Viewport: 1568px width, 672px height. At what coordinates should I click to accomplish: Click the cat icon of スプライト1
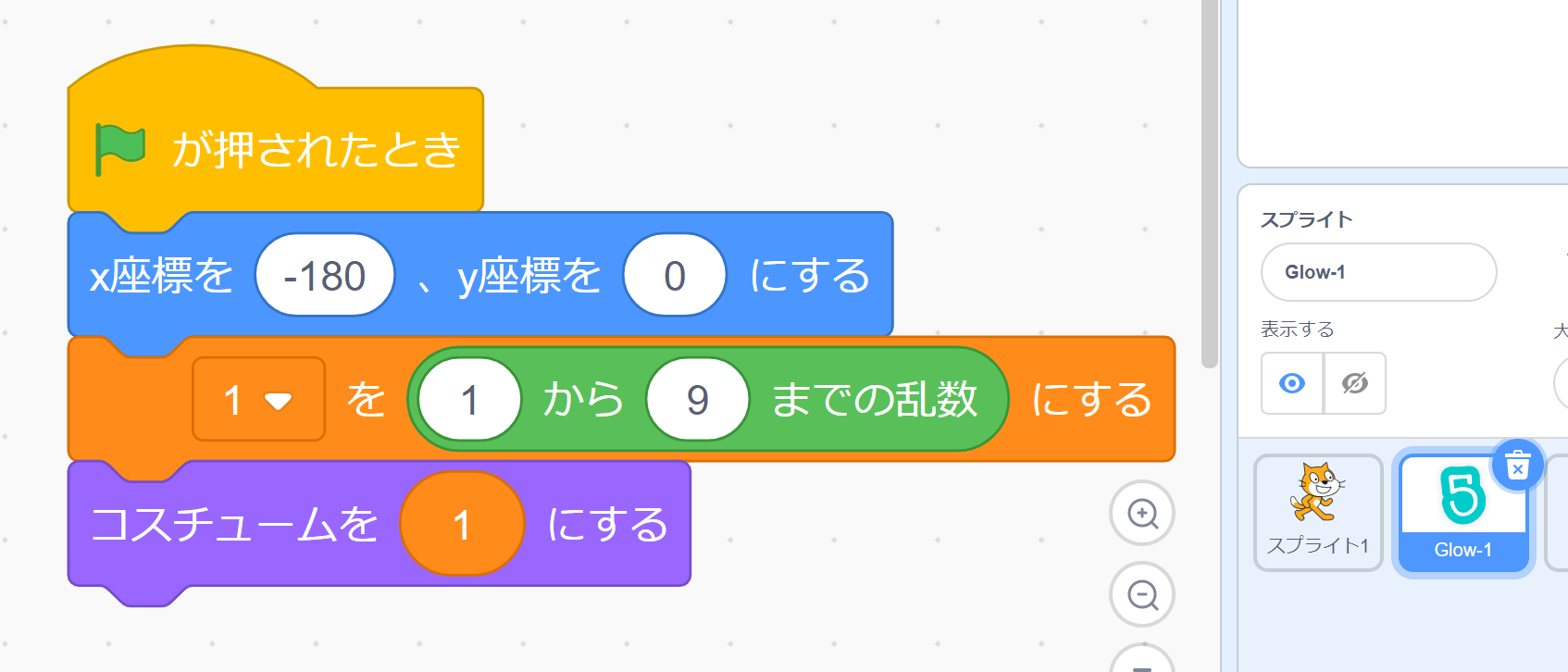pos(1317,492)
